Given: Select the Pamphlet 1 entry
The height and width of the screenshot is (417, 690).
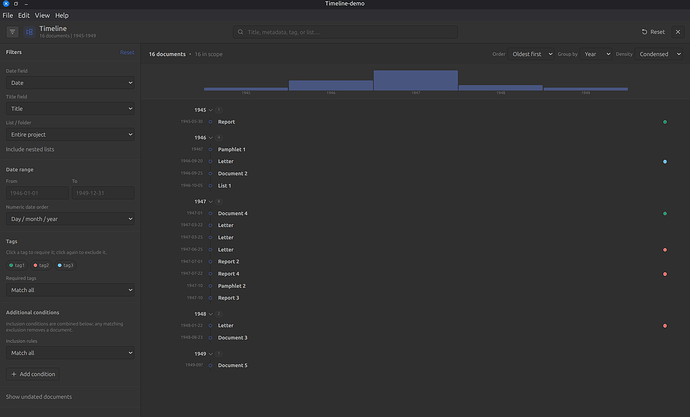Looking at the screenshot, I should 231,150.
